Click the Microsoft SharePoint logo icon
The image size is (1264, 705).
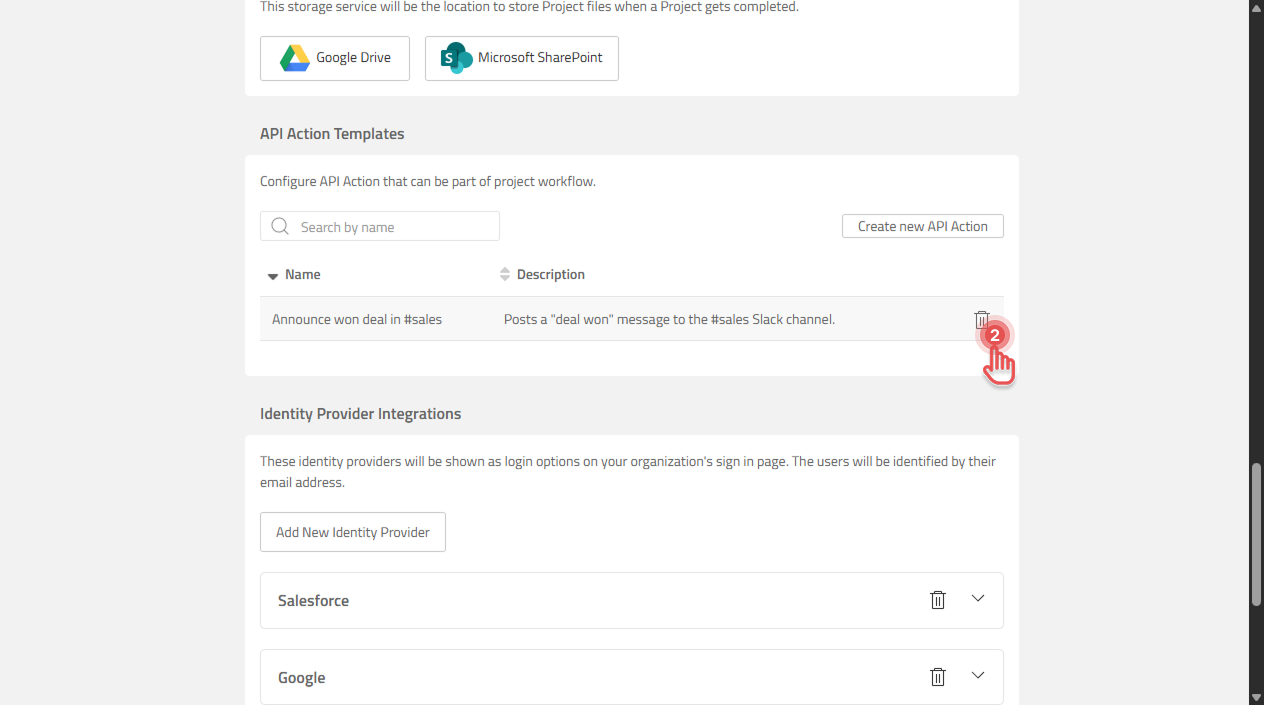456,58
